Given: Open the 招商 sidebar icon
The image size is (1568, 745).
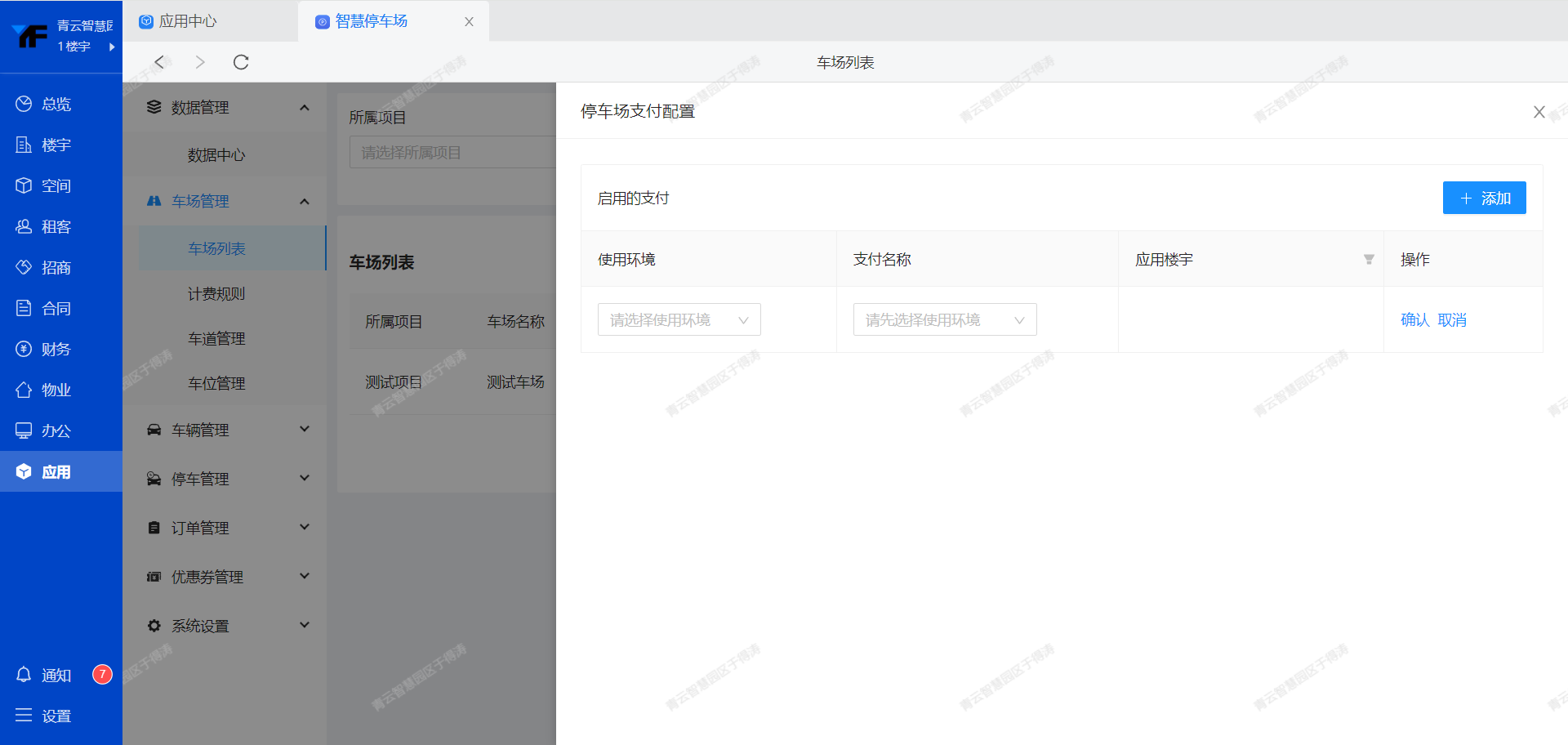Looking at the screenshot, I should pyautogui.click(x=24, y=267).
